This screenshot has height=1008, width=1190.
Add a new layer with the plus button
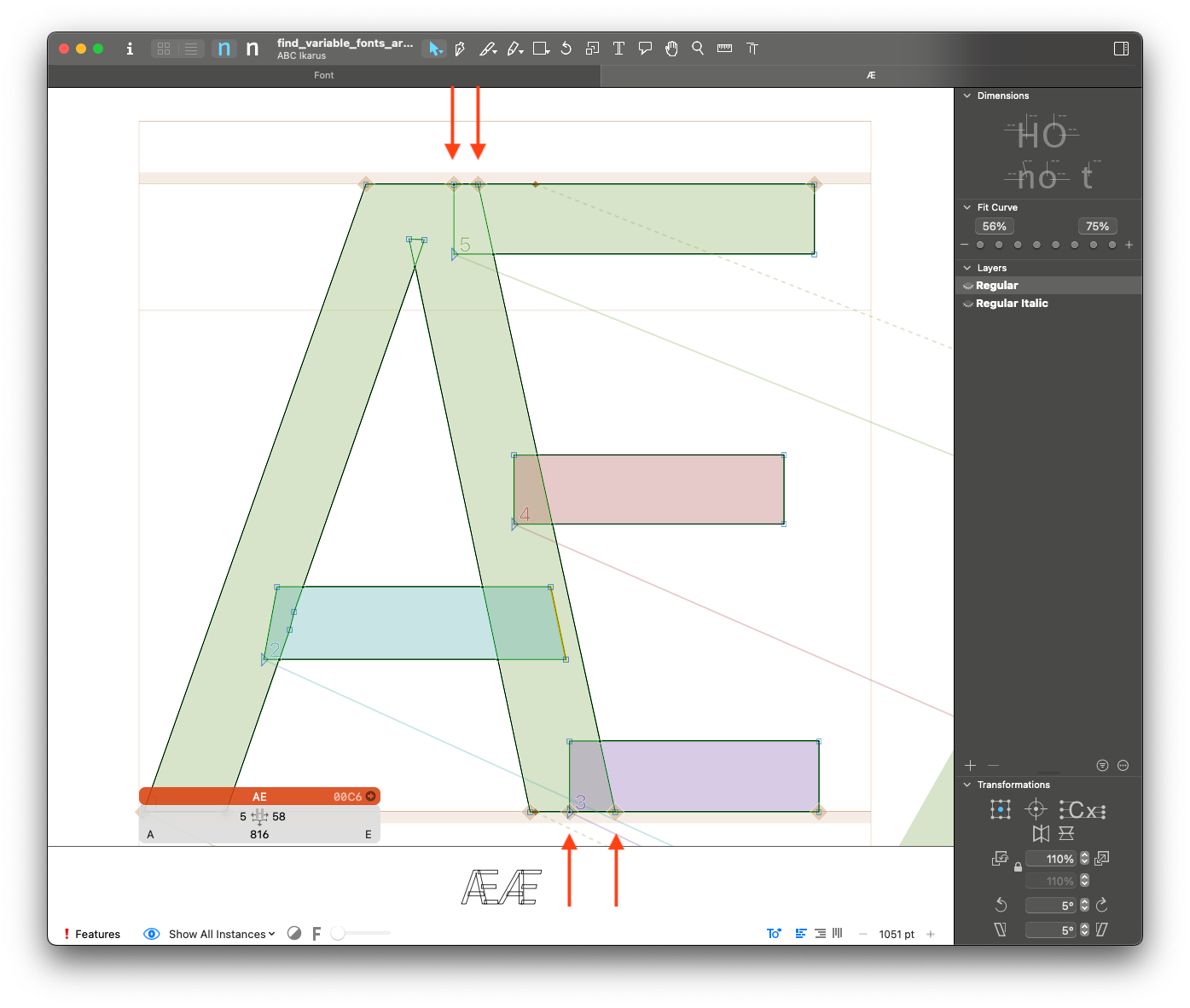coord(970,765)
